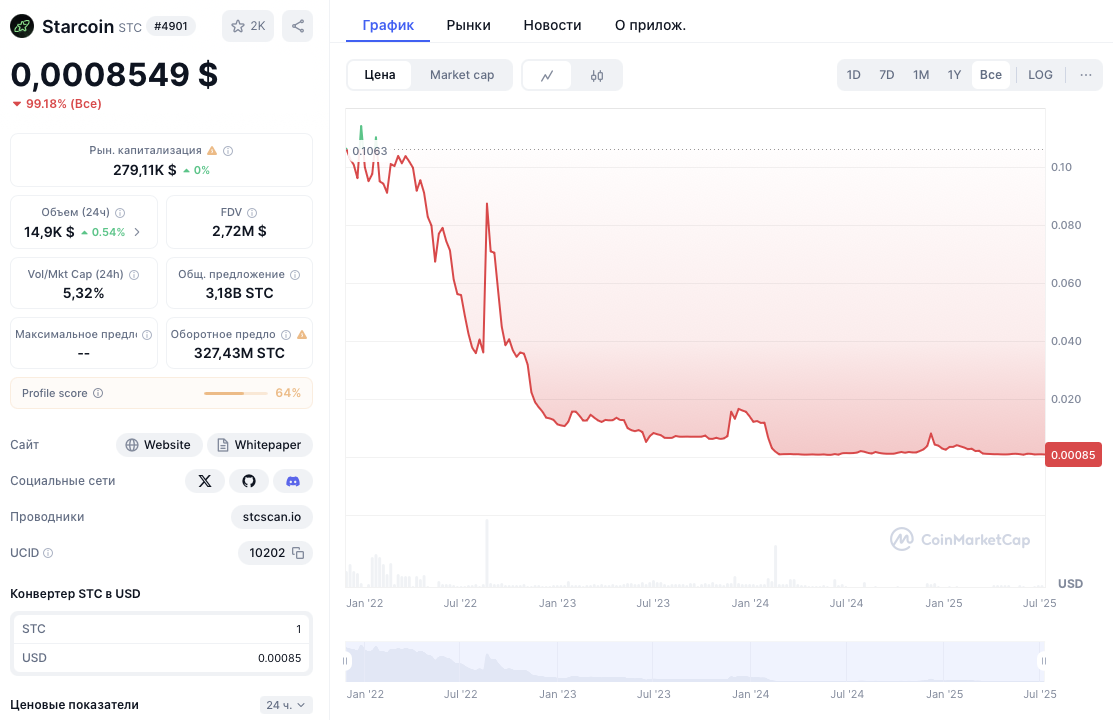Screen dimensions: 1113x720
Task: Click the 2,72M $ FDV value
Action: coord(239,231)
